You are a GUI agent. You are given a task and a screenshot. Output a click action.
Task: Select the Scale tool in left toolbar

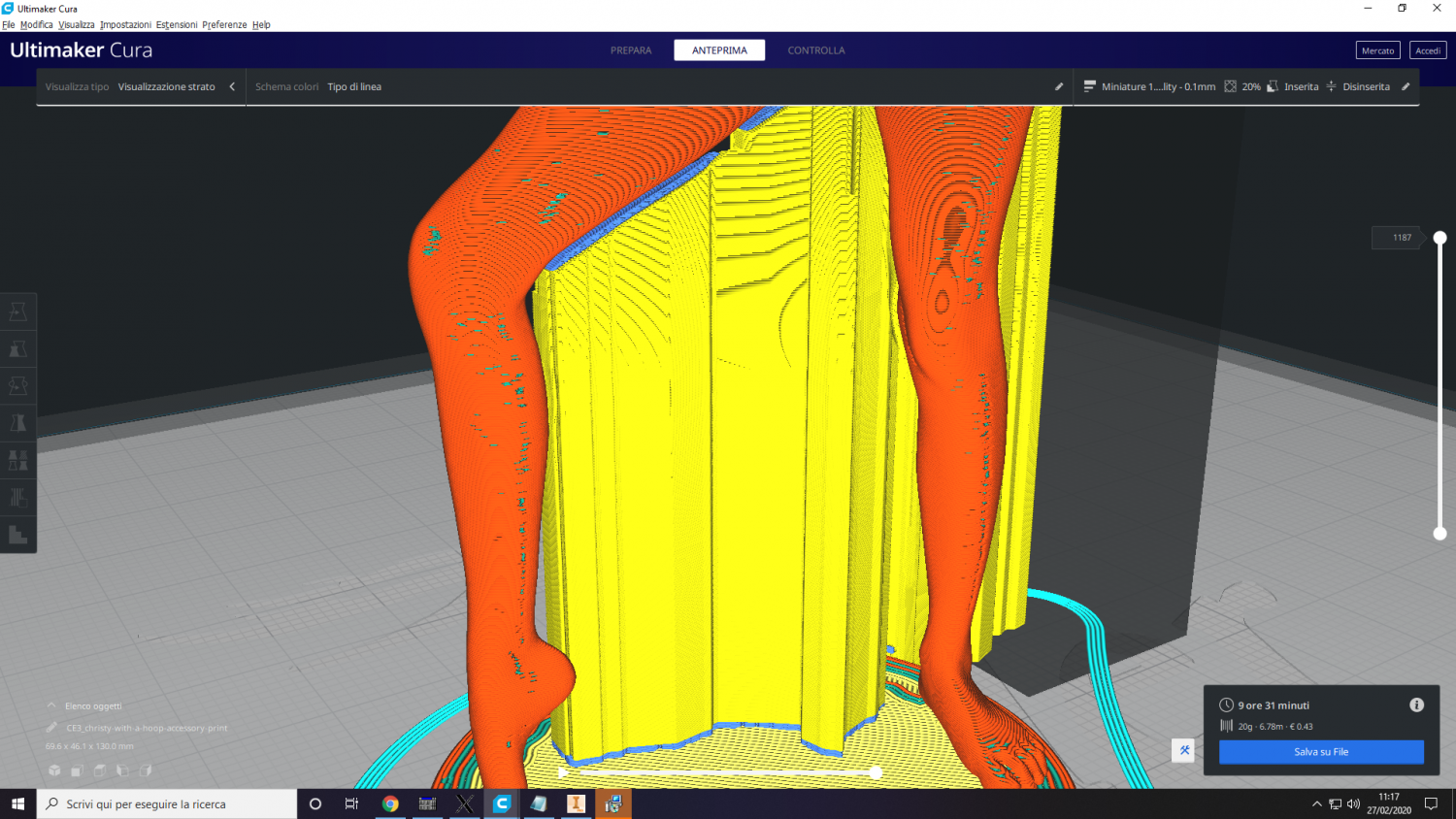pos(17,348)
